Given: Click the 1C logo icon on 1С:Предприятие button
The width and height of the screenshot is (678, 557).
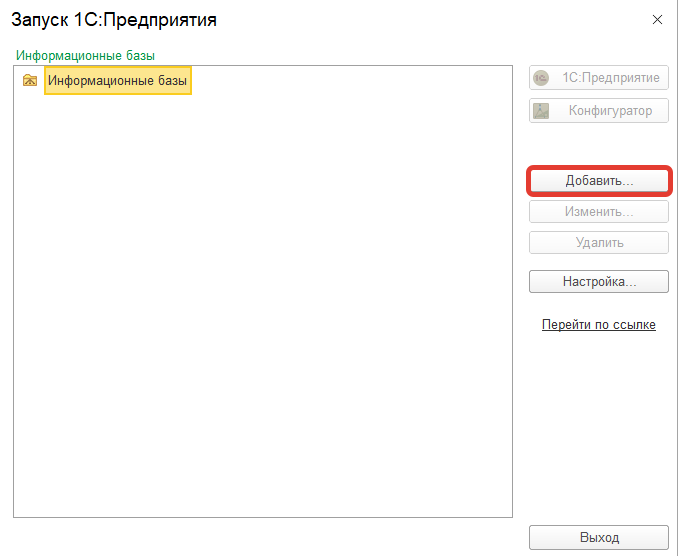Looking at the screenshot, I should 541,78.
